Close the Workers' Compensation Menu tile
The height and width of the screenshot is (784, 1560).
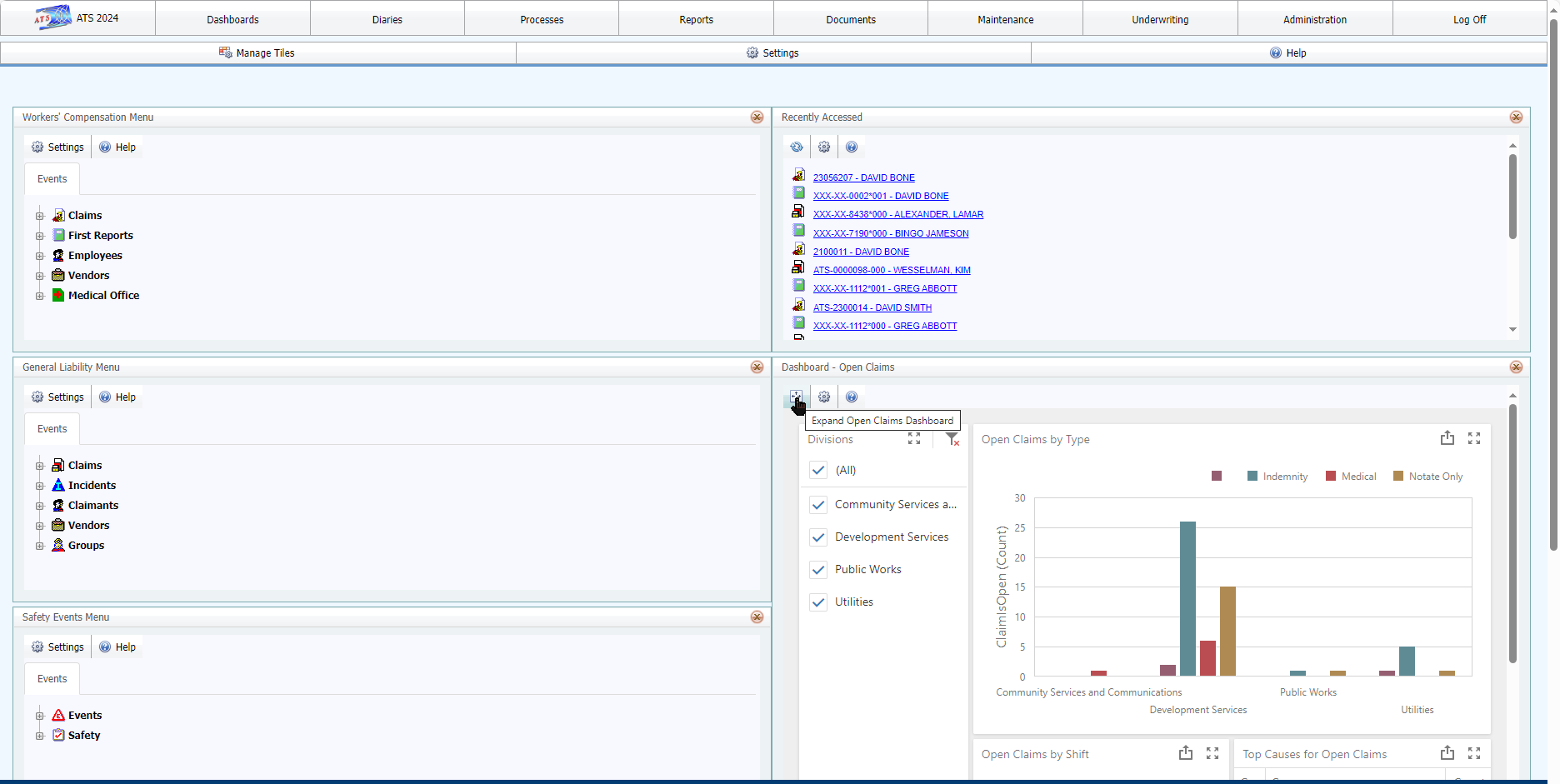(x=757, y=117)
